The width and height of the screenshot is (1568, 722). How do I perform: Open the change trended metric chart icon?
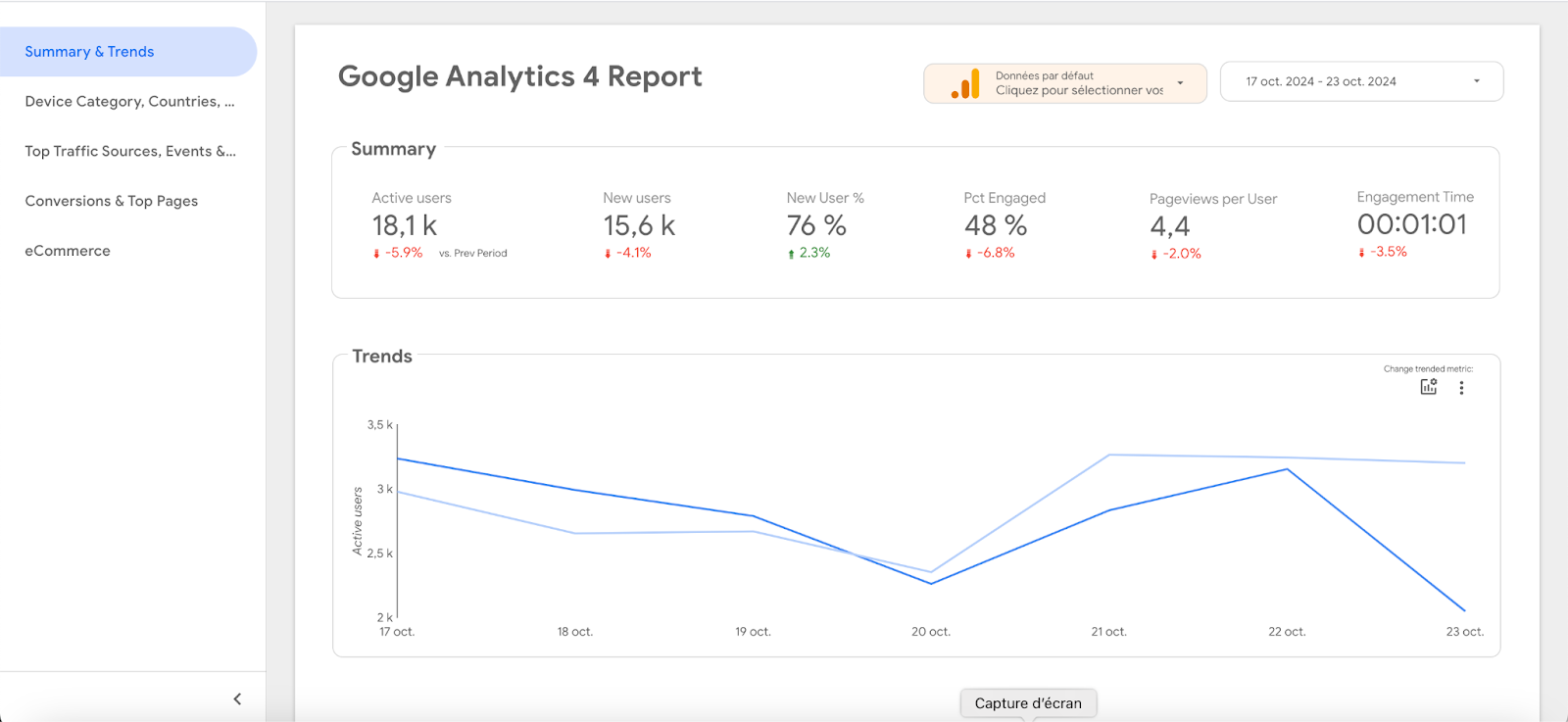pyautogui.click(x=1429, y=387)
